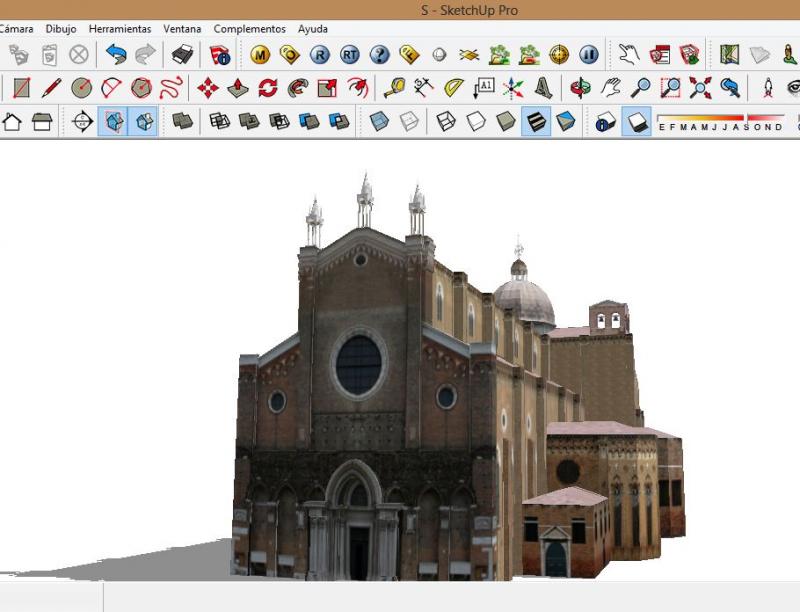Toggle the highlighted section planes display button

click(113, 121)
